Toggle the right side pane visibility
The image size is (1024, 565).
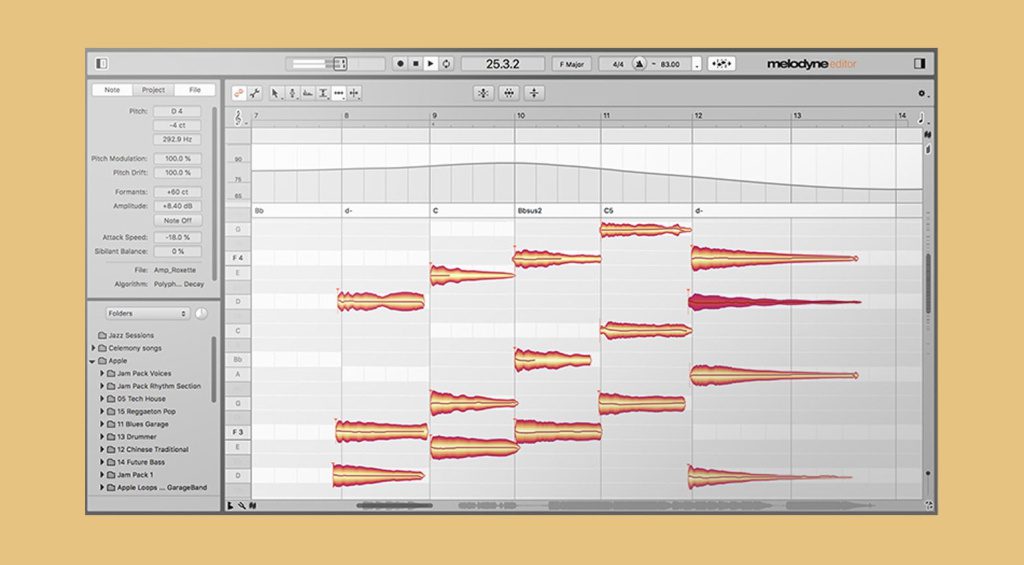point(920,64)
